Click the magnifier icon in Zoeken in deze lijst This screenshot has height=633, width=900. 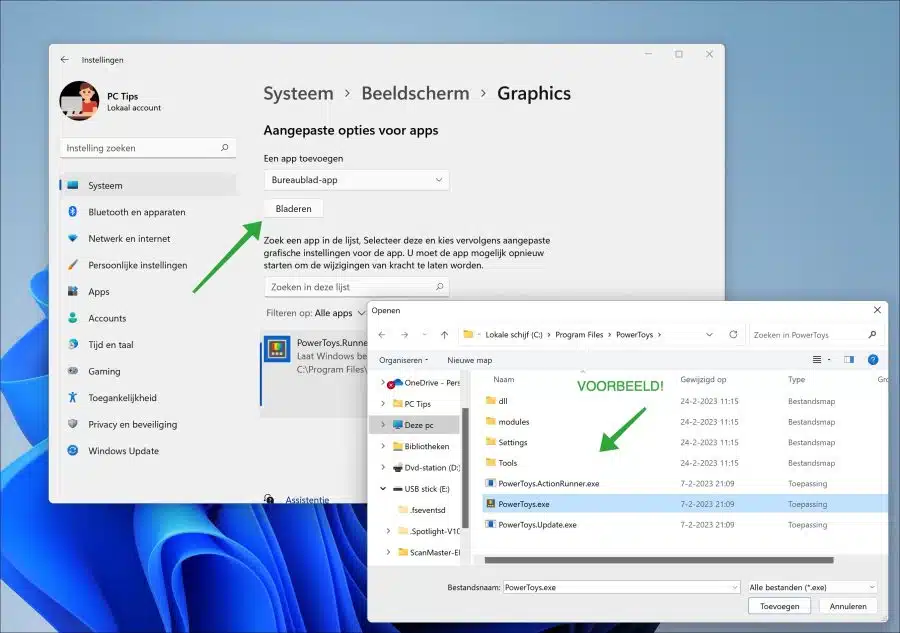point(440,286)
